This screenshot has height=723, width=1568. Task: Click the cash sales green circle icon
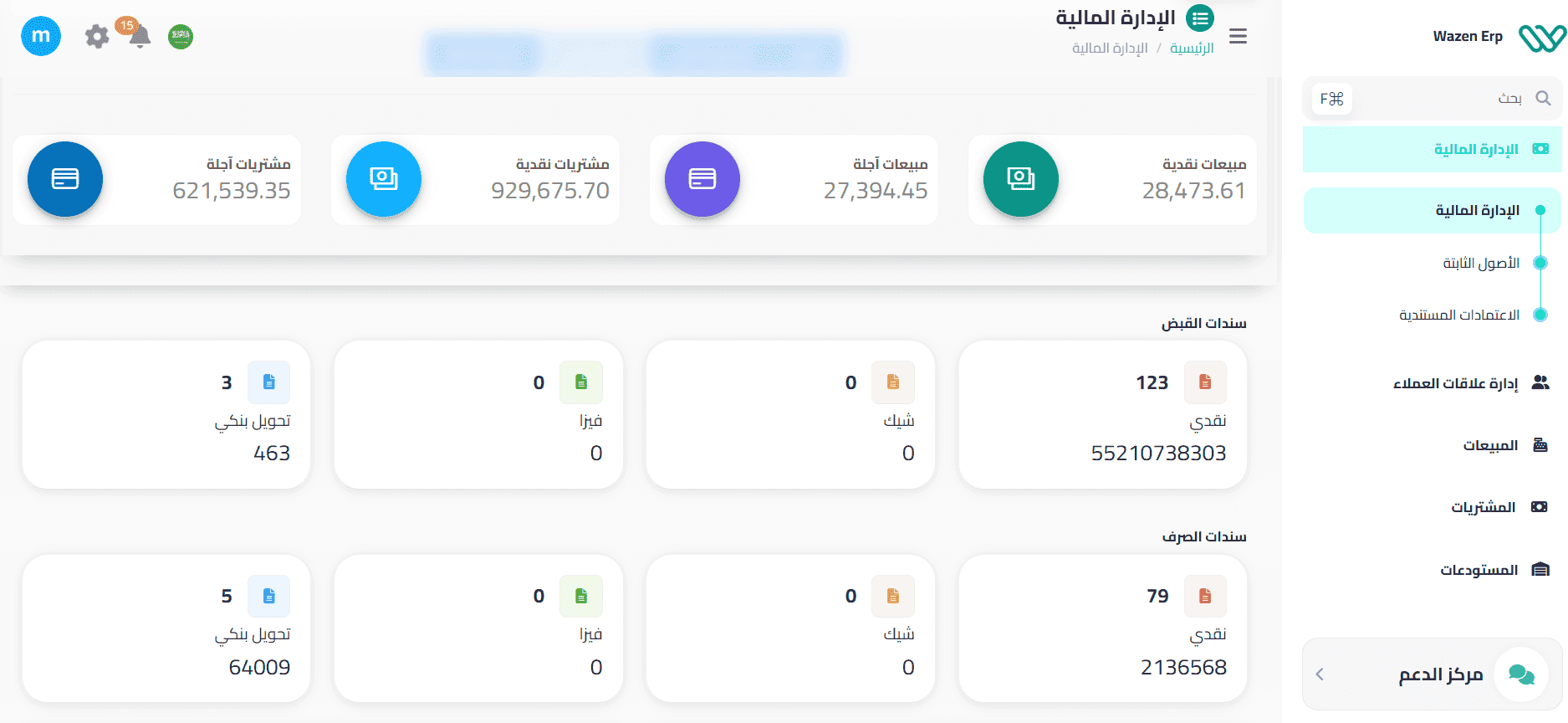point(1020,179)
